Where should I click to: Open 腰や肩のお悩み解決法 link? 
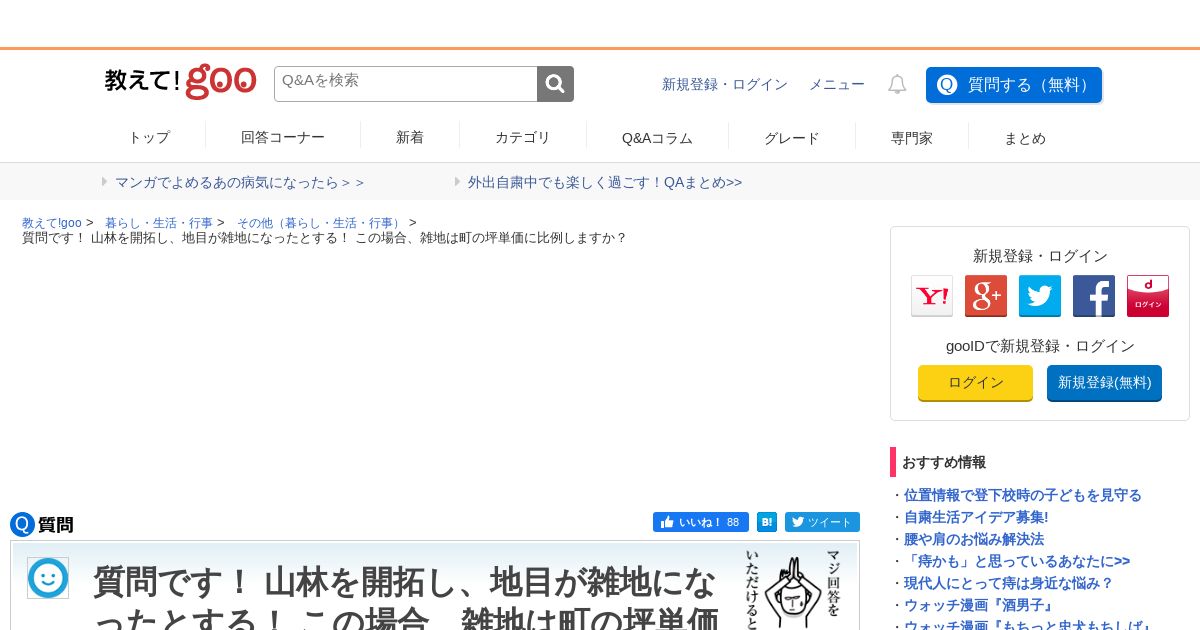coord(974,539)
